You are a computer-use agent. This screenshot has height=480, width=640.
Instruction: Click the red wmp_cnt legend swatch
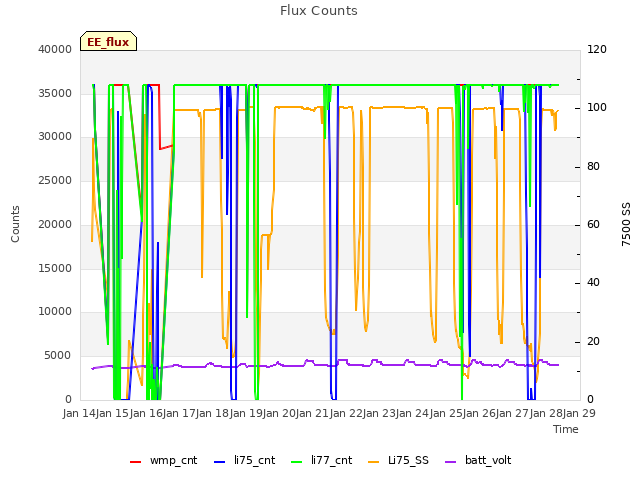point(135,462)
